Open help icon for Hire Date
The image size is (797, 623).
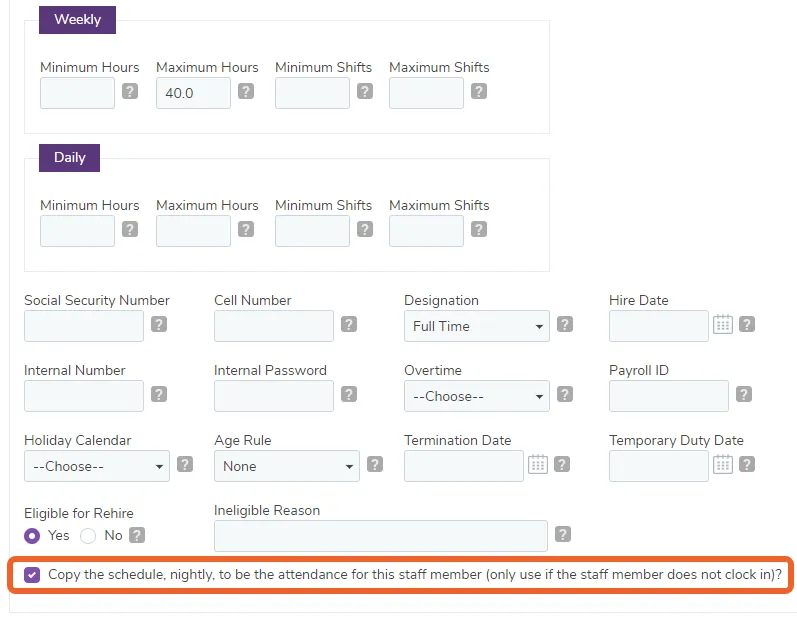746,324
